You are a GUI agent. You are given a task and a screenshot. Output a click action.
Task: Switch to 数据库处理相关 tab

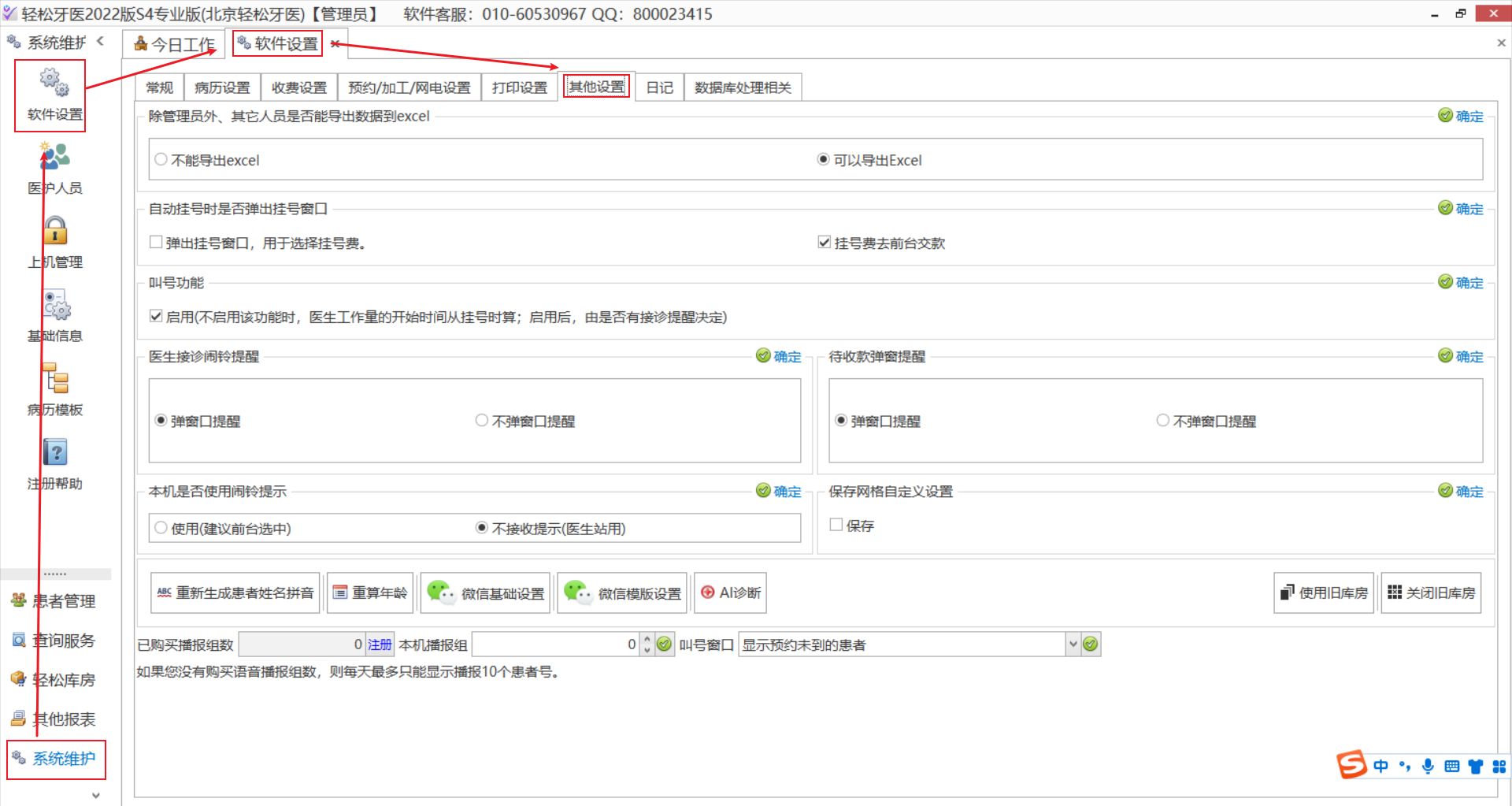point(743,87)
